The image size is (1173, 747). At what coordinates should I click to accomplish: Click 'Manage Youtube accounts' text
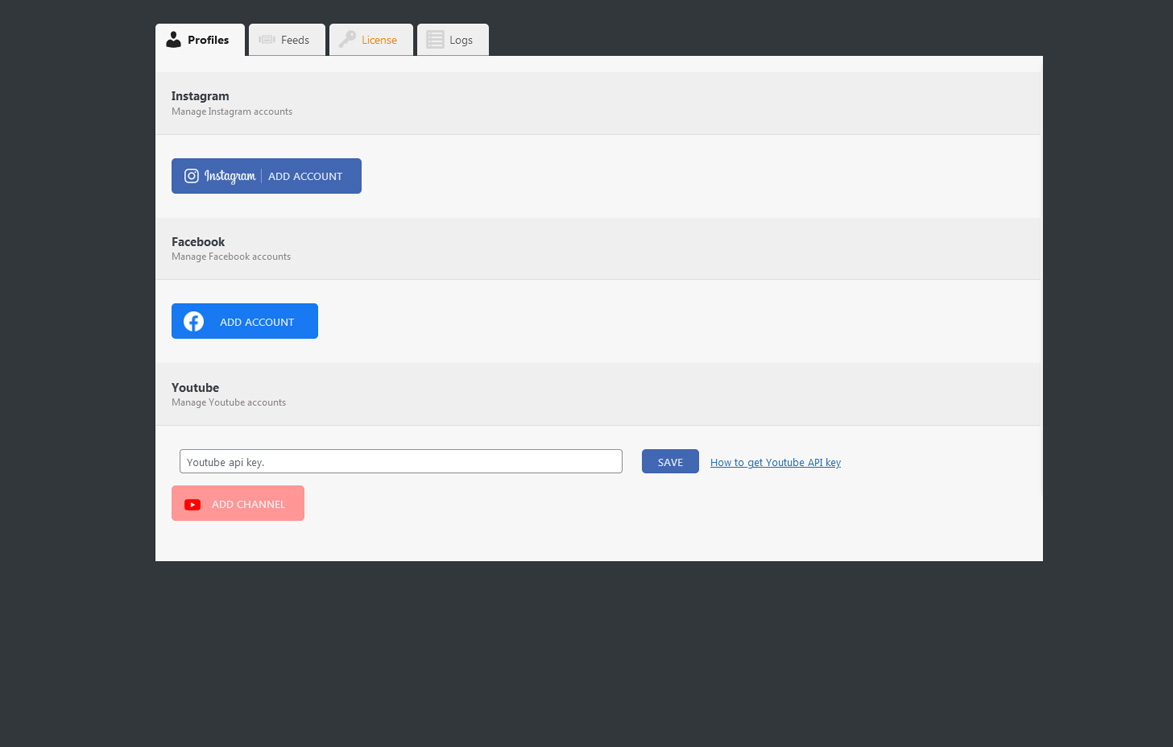click(x=229, y=402)
